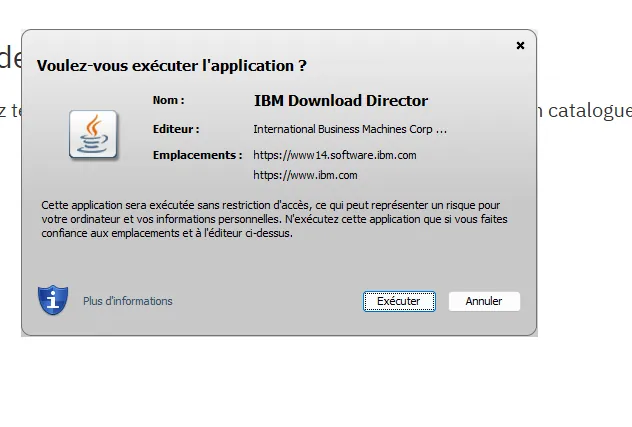The height and width of the screenshot is (427, 632).
Task: Click the Editeur label
Action: (176, 129)
